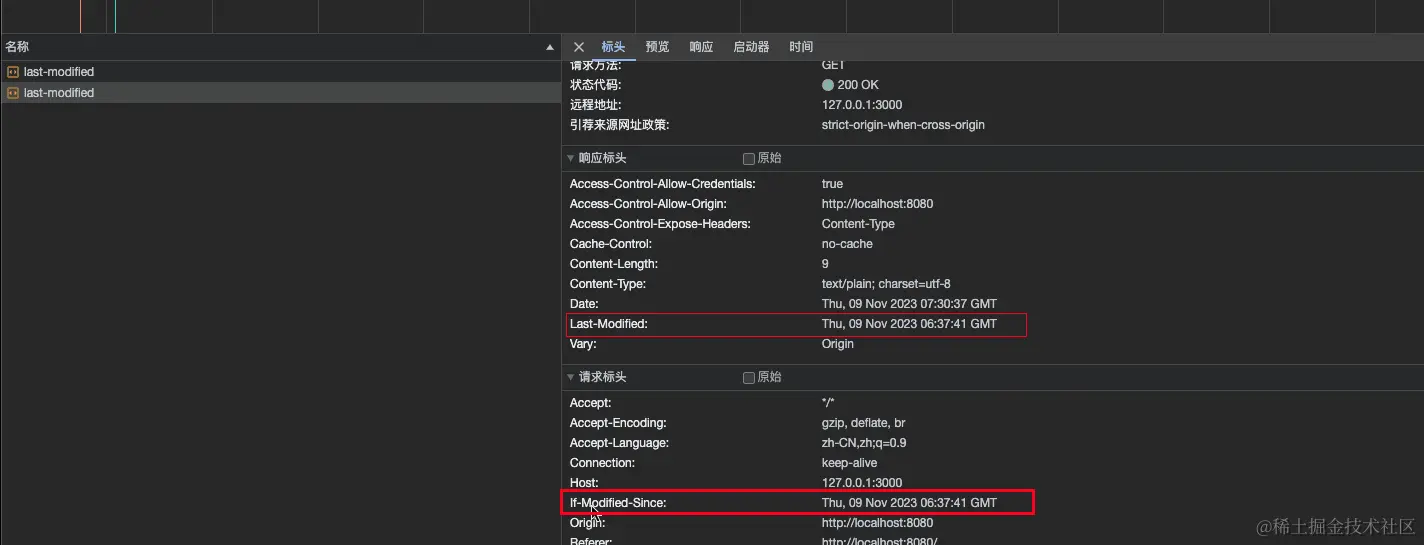Click Accept-Encoding value gzip, deflate, br
Image resolution: width=1424 pixels, height=545 pixels.
(x=864, y=423)
